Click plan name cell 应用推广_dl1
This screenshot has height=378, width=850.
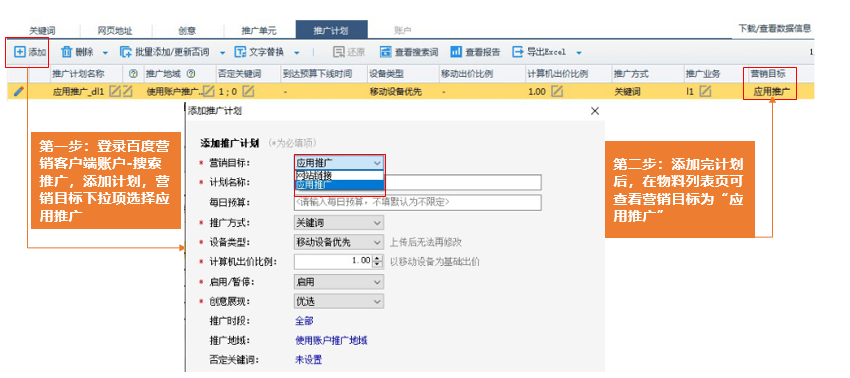pyautogui.click(x=78, y=92)
